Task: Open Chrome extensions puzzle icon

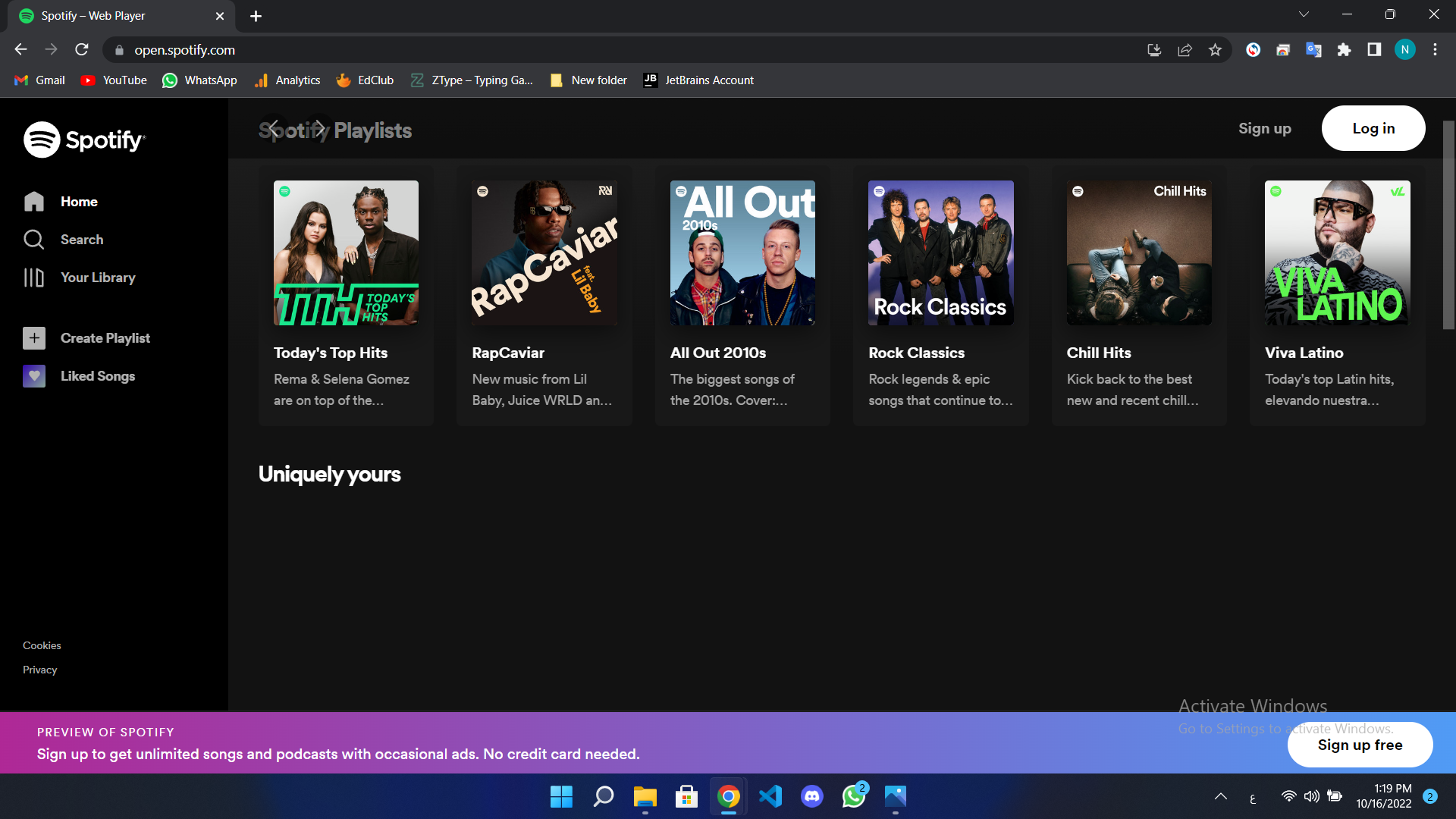Action: [x=1344, y=50]
